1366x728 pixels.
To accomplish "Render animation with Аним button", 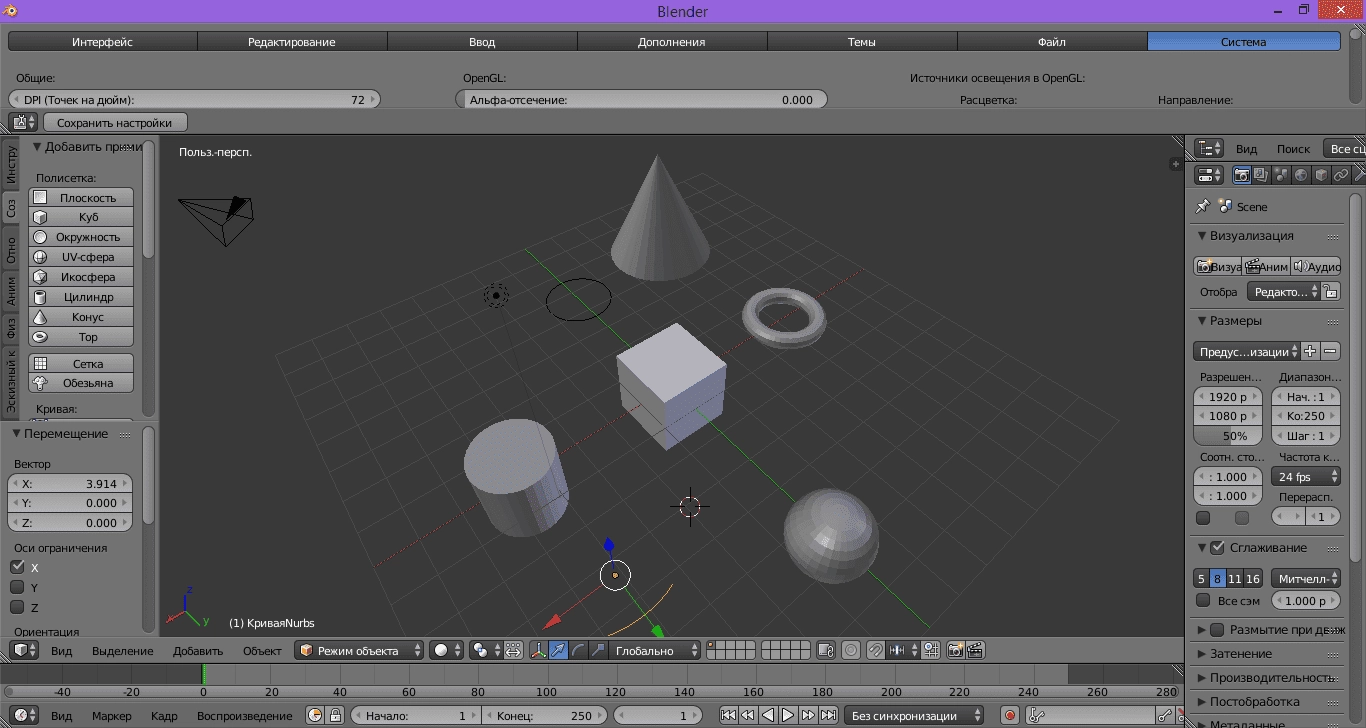I will coord(1266,267).
